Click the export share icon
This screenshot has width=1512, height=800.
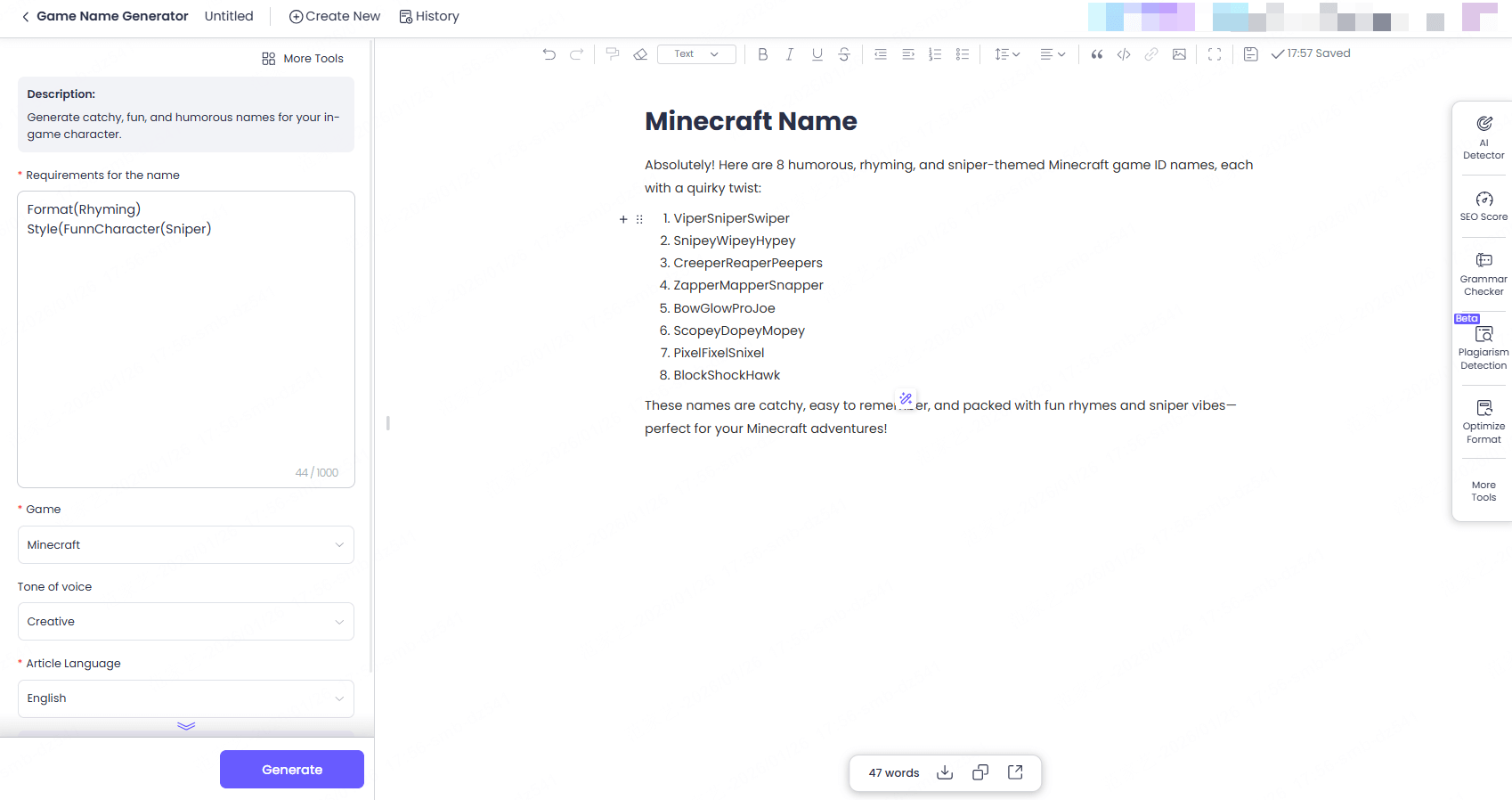pos(1015,772)
